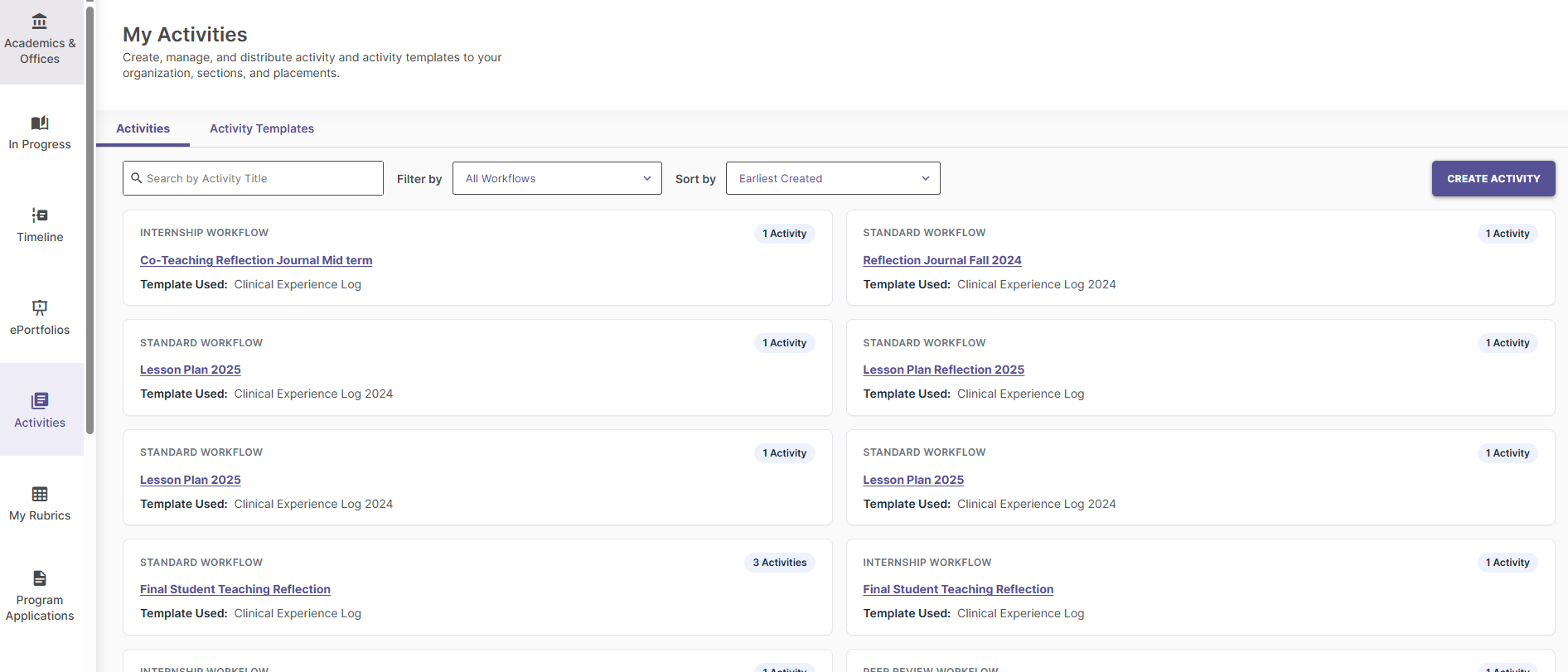Open the Timeline icon in sidebar
This screenshot has width=1568, height=672.
pyautogui.click(x=40, y=215)
